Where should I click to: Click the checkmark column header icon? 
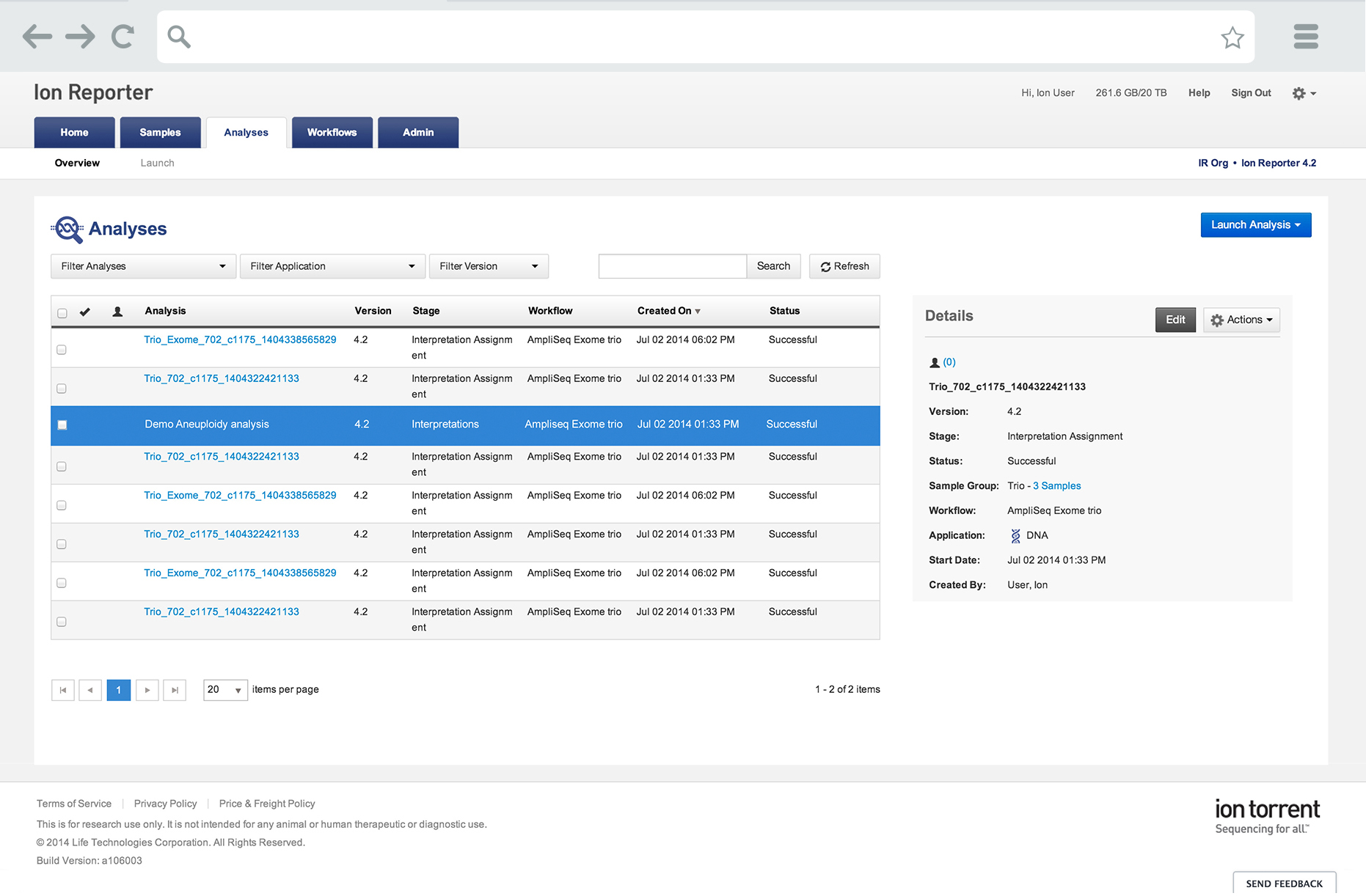click(85, 312)
